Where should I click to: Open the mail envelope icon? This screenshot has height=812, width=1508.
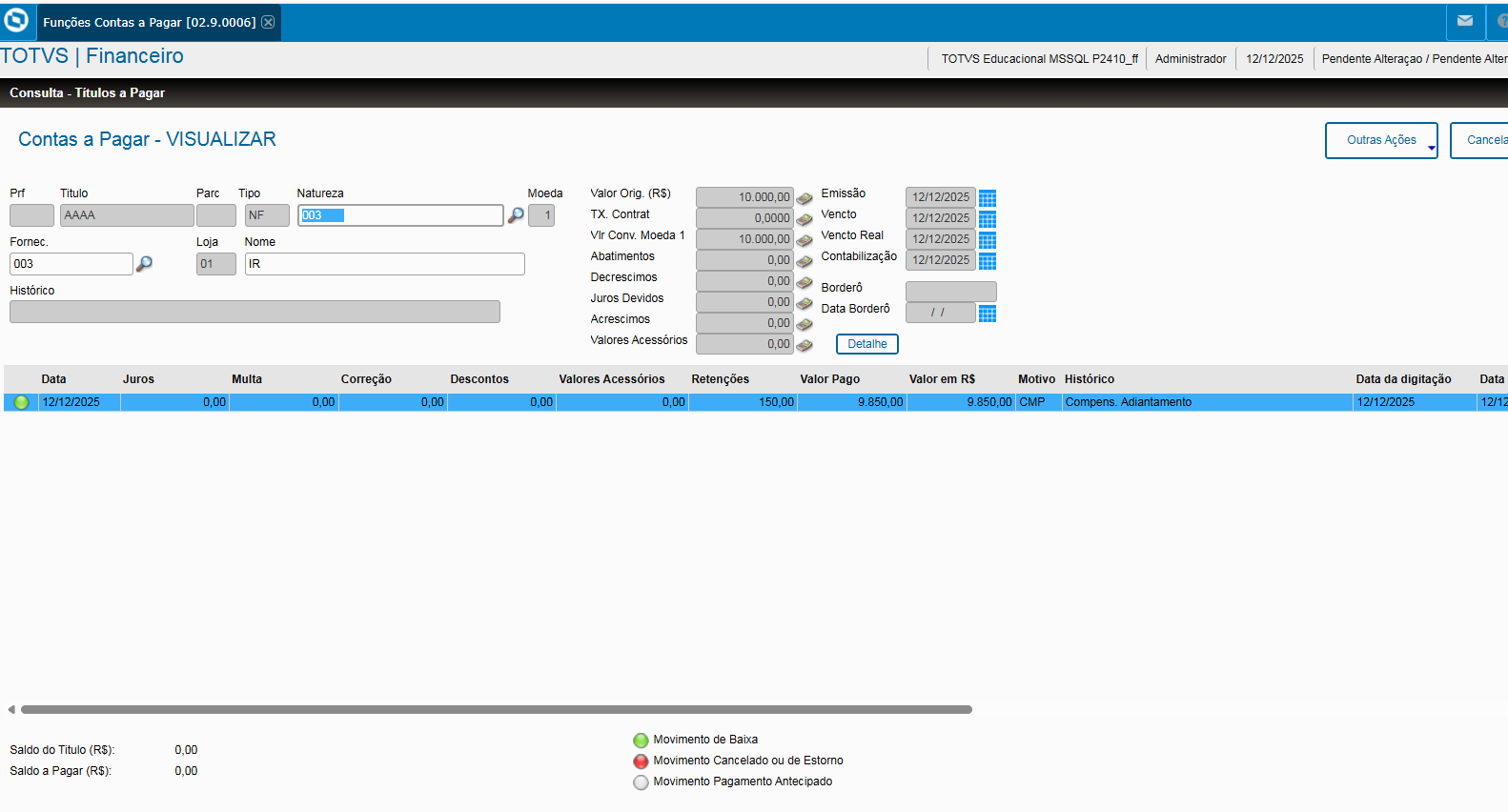(x=1465, y=21)
